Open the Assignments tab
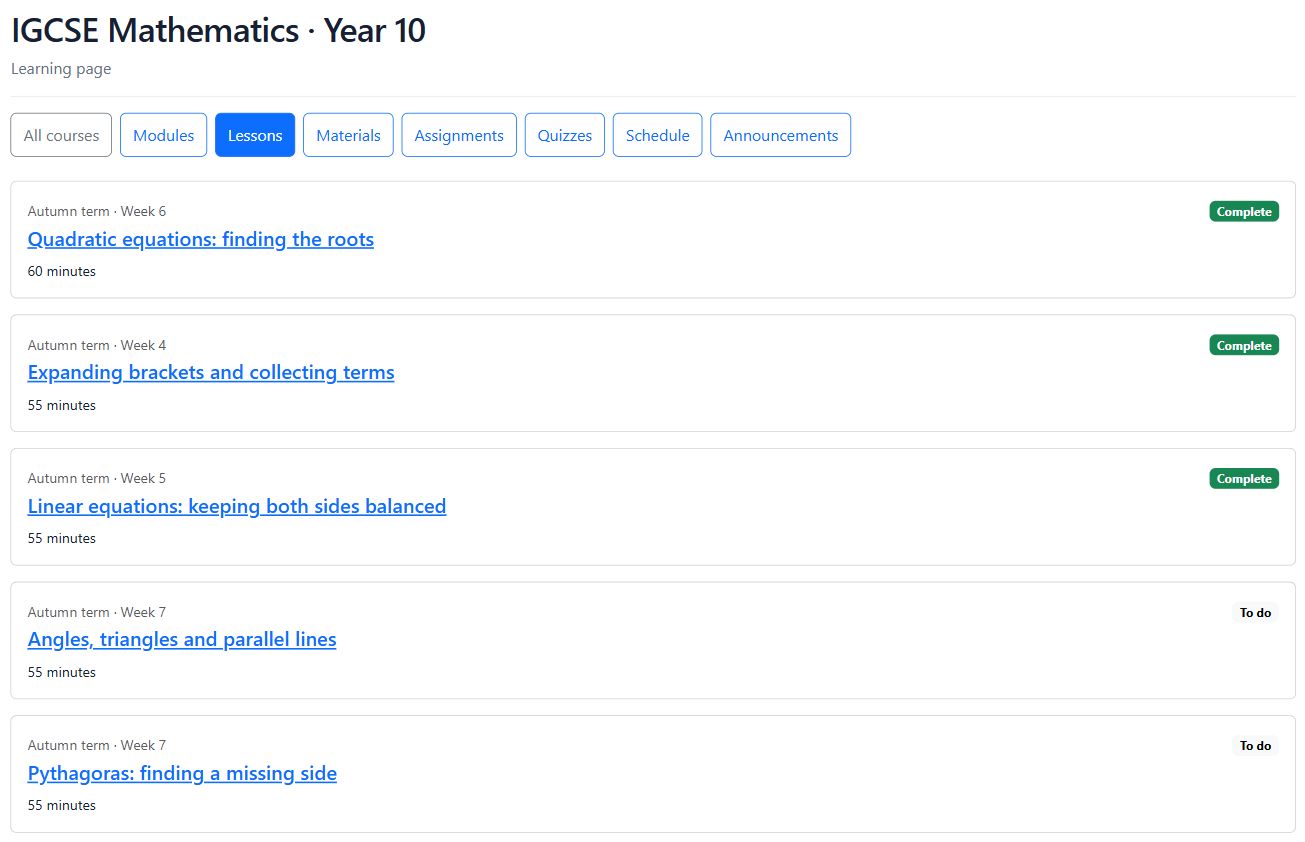The width and height of the screenshot is (1305, 842). [x=459, y=135]
